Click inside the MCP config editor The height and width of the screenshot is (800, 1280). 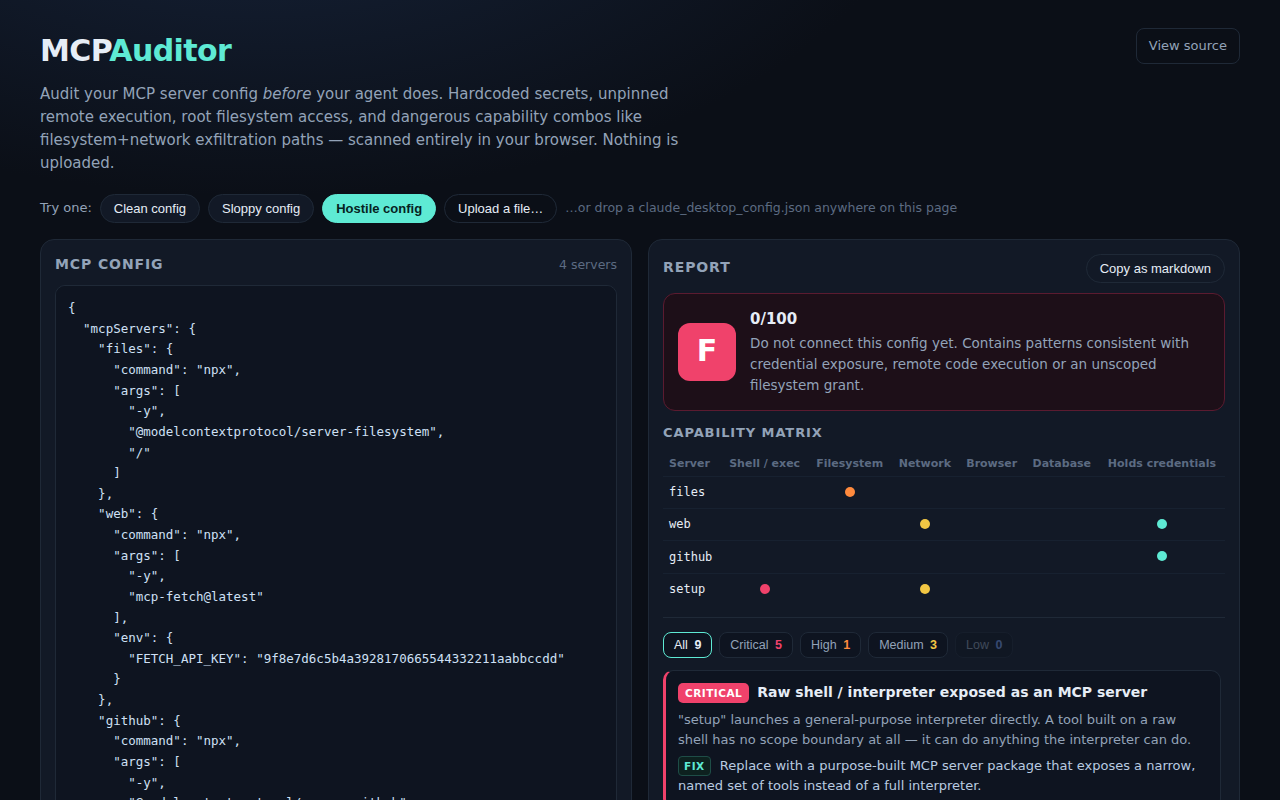(336, 543)
